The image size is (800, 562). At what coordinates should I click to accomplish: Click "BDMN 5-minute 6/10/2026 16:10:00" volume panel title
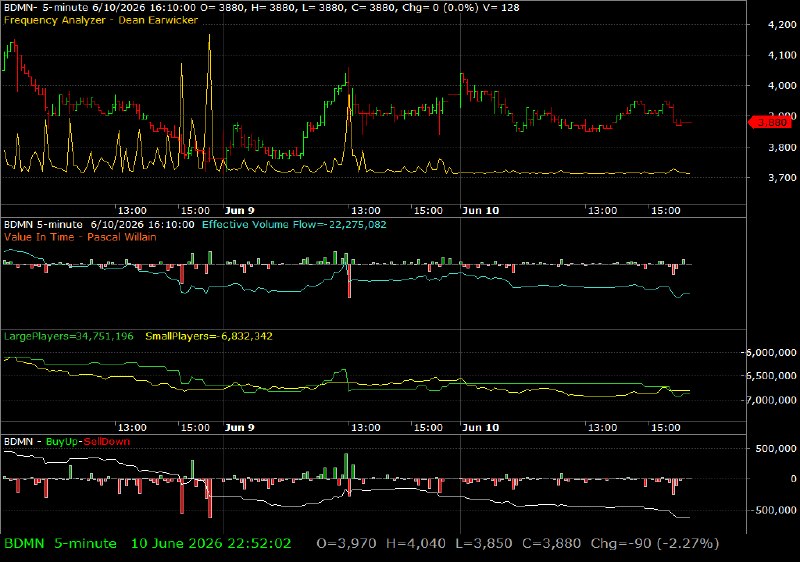[x=99, y=225]
